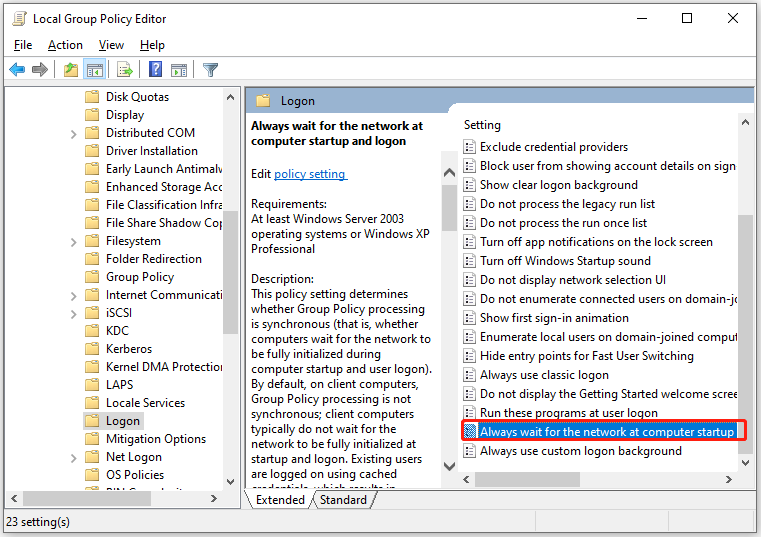Click the settings list scroll down arrow
The image size is (761, 537).
[x=745, y=463]
